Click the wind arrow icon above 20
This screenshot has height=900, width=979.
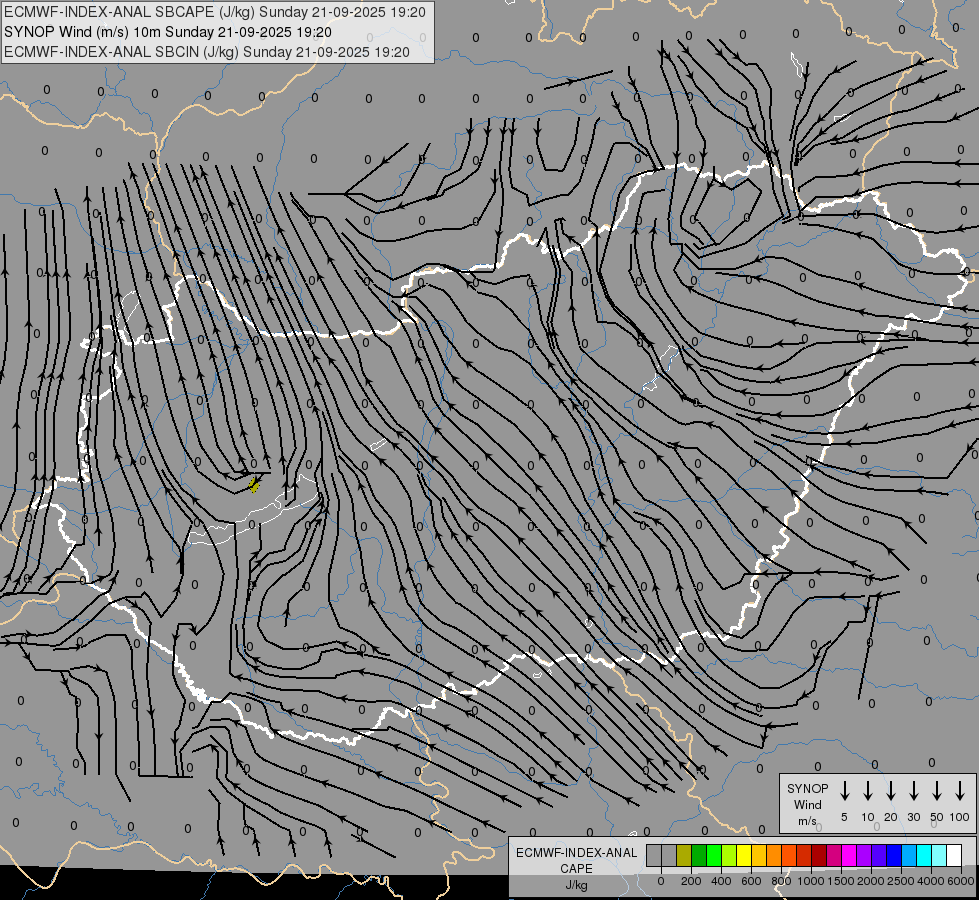point(891,791)
